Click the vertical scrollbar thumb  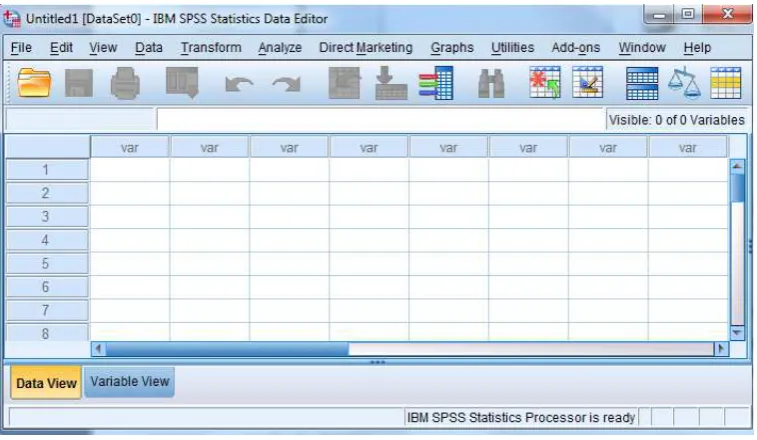tap(737, 188)
